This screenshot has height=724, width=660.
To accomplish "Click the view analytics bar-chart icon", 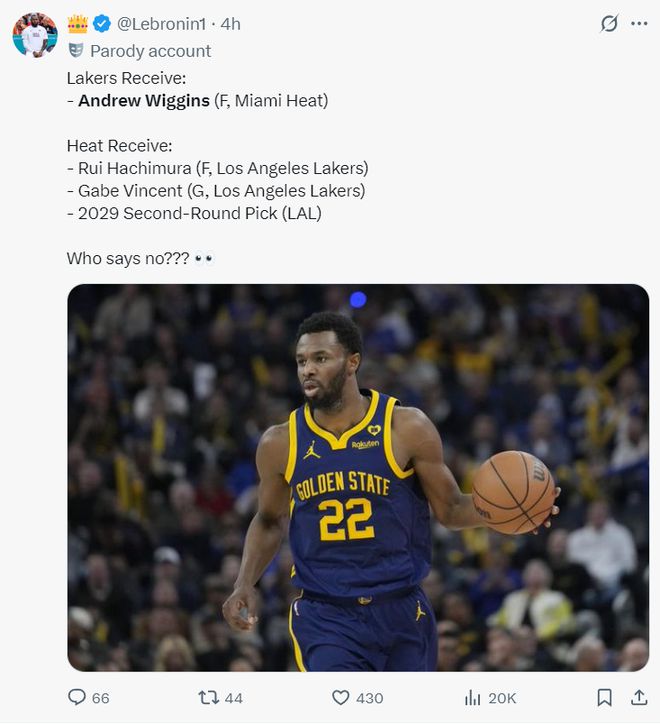I will (472, 697).
